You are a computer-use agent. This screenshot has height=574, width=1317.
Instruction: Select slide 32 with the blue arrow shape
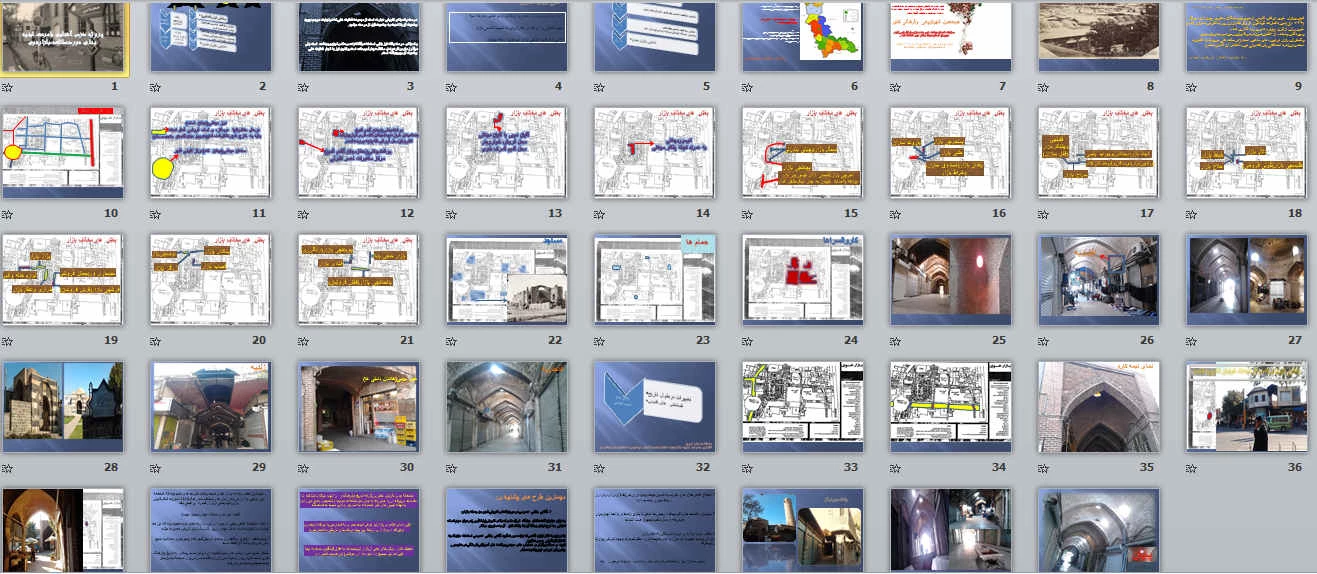[655, 406]
